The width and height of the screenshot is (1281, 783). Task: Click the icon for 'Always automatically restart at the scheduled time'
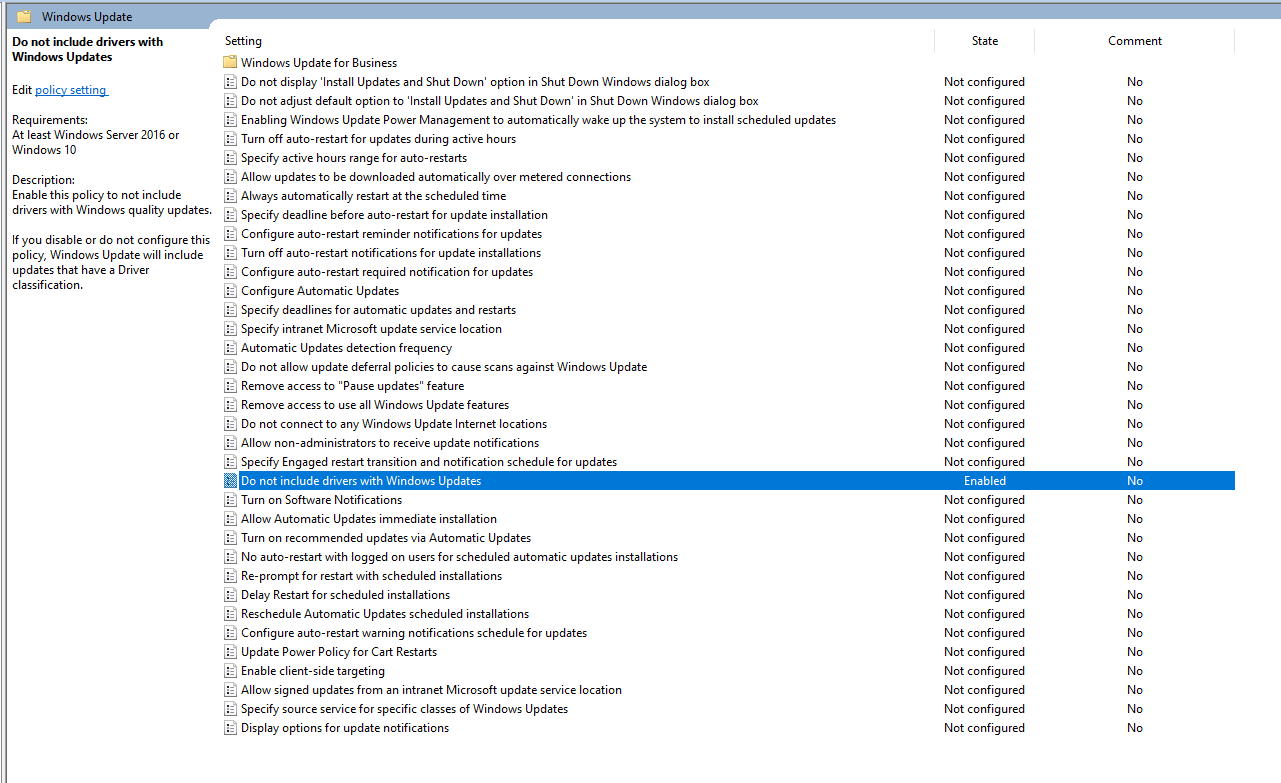point(230,196)
